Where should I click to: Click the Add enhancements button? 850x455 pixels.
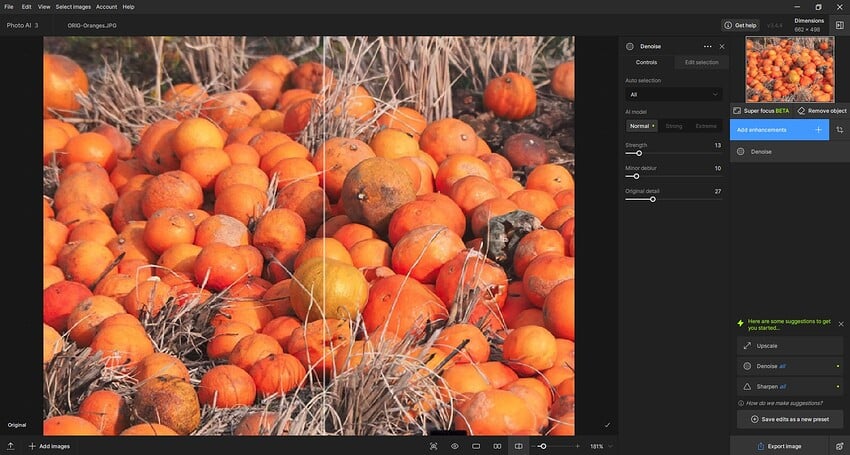[779, 130]
